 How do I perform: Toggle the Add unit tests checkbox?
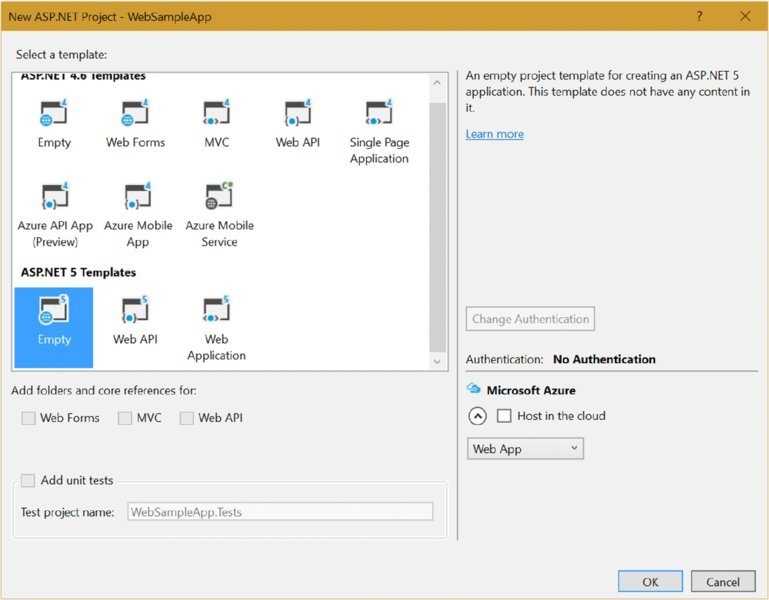click(x=28, y=480)
